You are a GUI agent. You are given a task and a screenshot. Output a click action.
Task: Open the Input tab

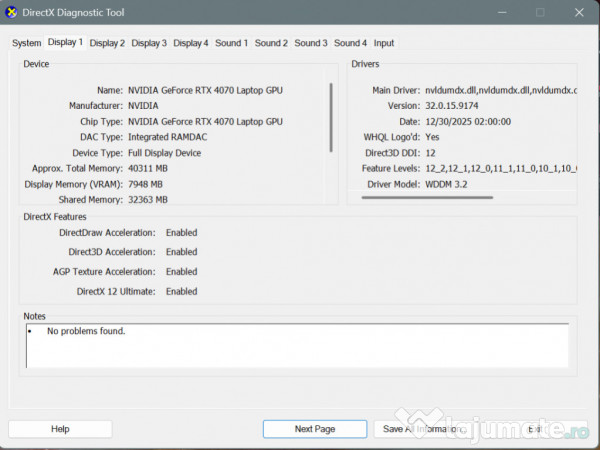point(384,43)
